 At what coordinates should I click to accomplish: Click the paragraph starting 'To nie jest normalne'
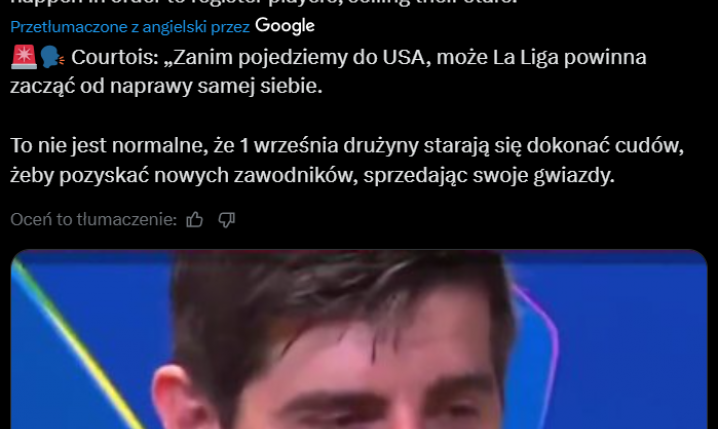[347, 161]
